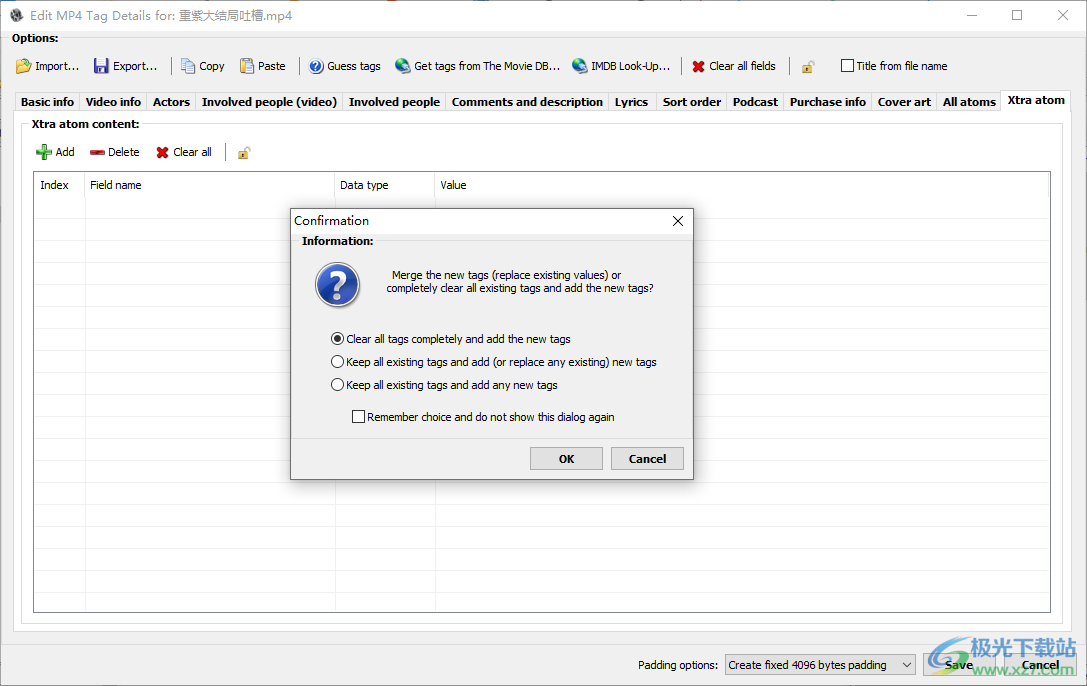Click the IMDB Look-Up globe icon
This screenshot has width=1087, height=686.
click(580, 66)
